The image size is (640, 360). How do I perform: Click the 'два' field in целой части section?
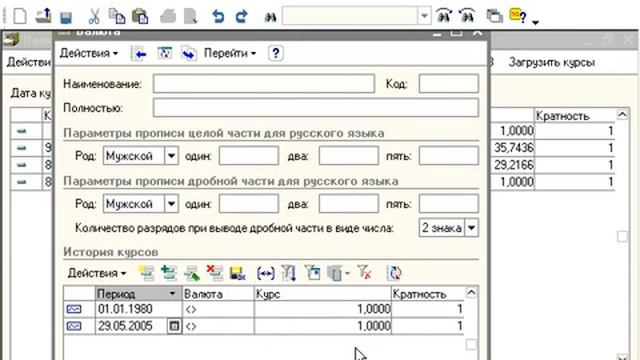tap(349, 156)
